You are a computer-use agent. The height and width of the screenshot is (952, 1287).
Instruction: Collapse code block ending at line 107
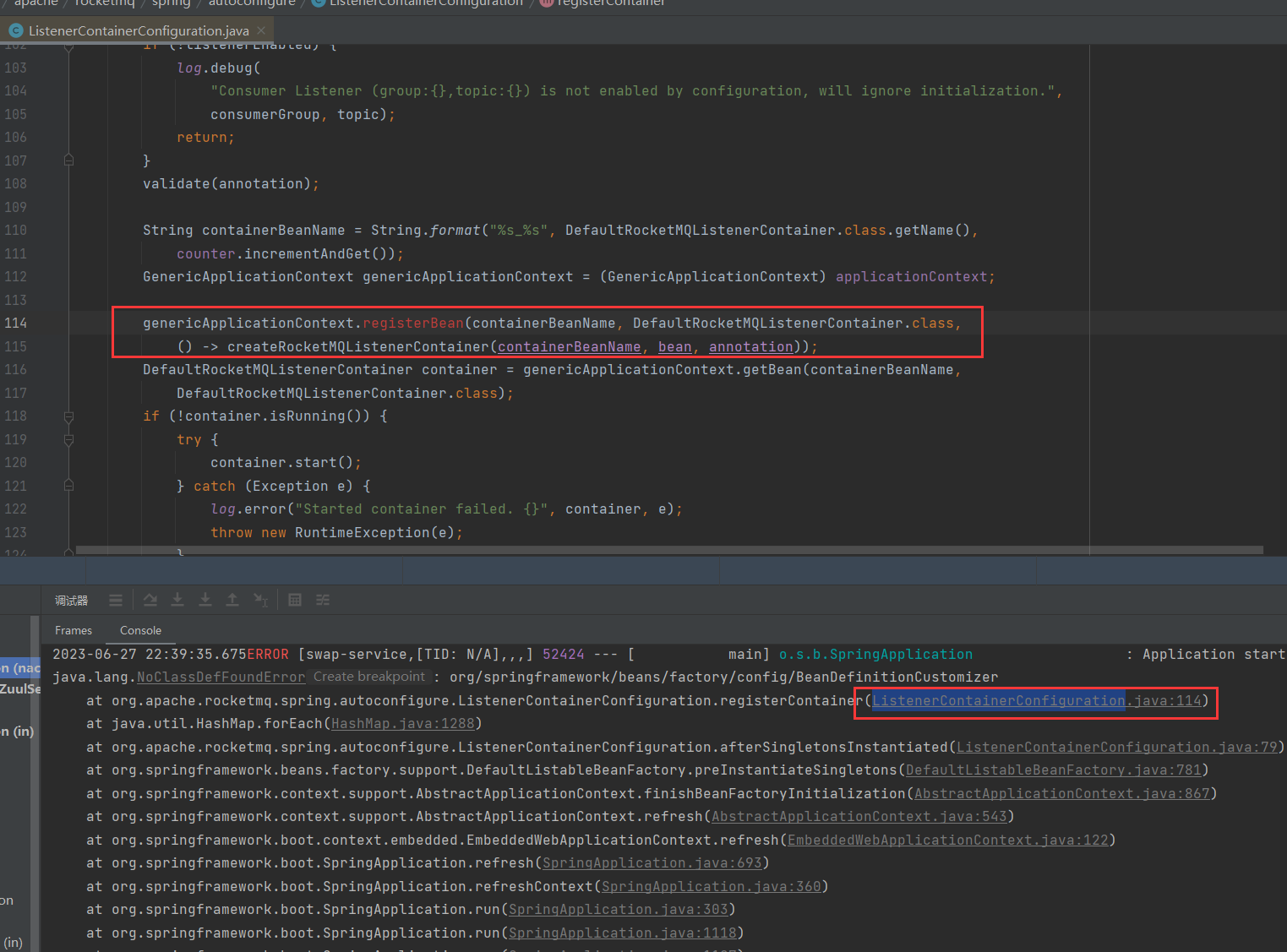(x=69, y=160)
